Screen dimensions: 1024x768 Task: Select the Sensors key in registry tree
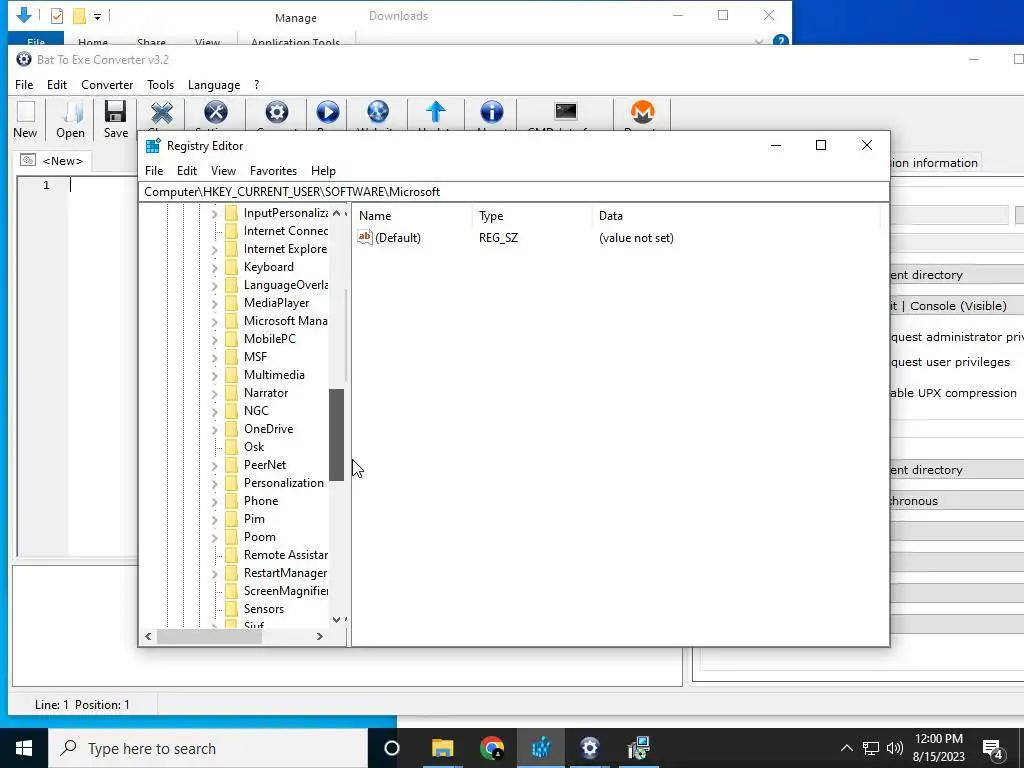264,609
